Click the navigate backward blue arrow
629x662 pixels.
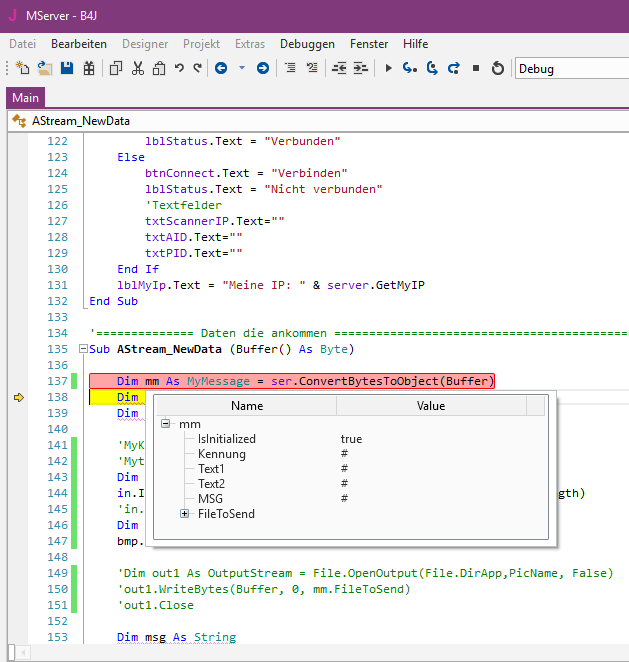220,69
